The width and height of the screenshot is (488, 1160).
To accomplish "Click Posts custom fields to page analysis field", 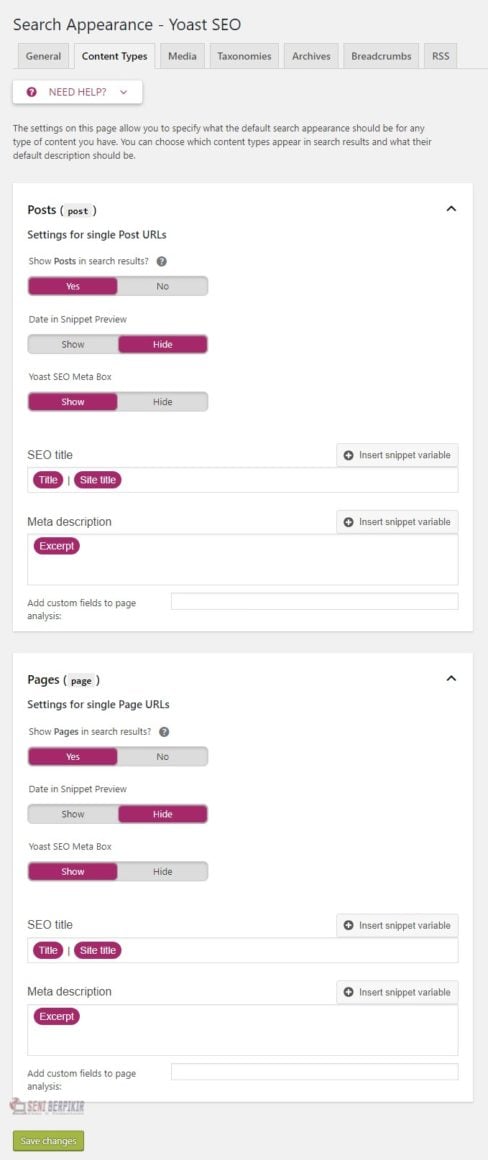I will click(314, 601).
